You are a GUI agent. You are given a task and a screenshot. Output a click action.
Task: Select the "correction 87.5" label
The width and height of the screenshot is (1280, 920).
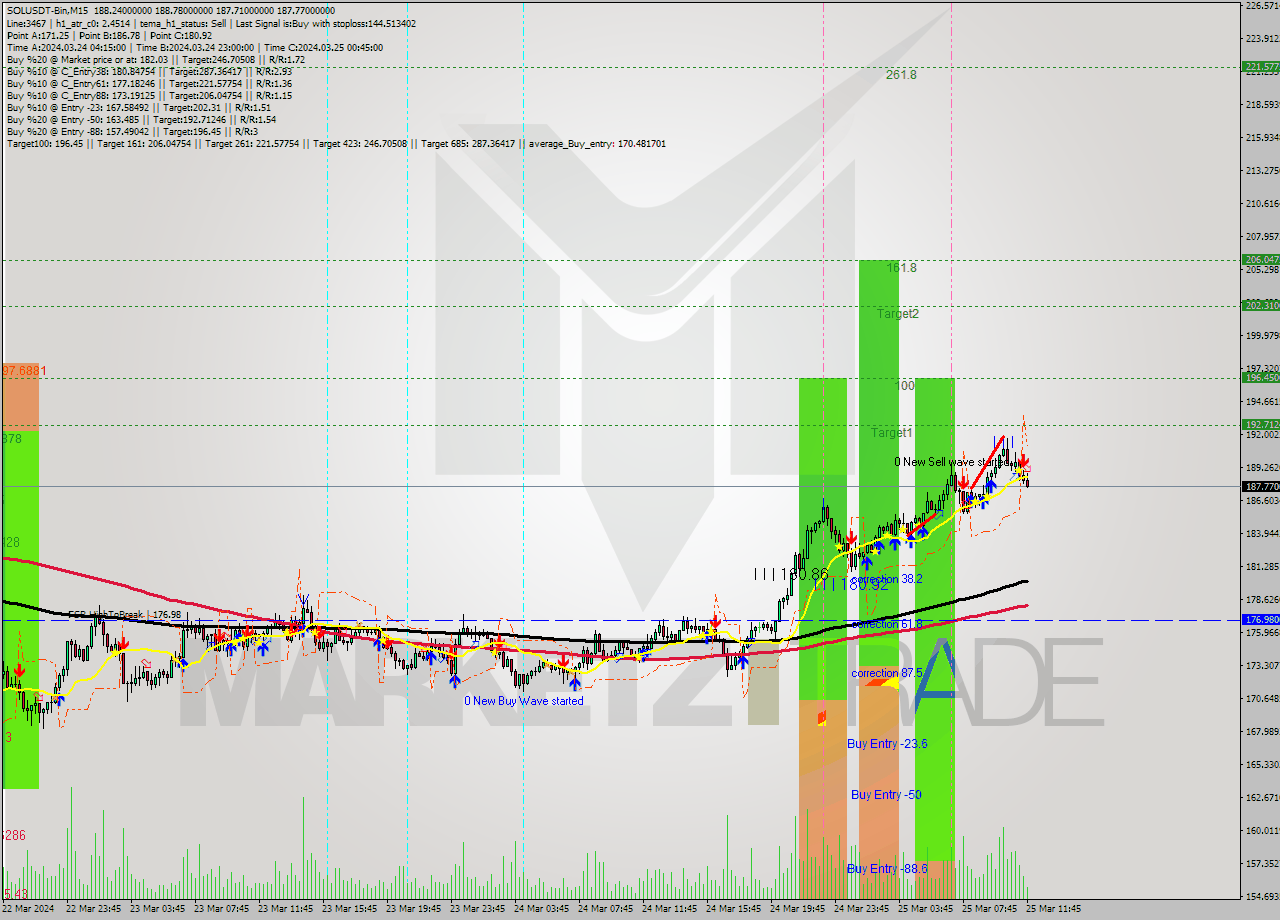[886, 674]
